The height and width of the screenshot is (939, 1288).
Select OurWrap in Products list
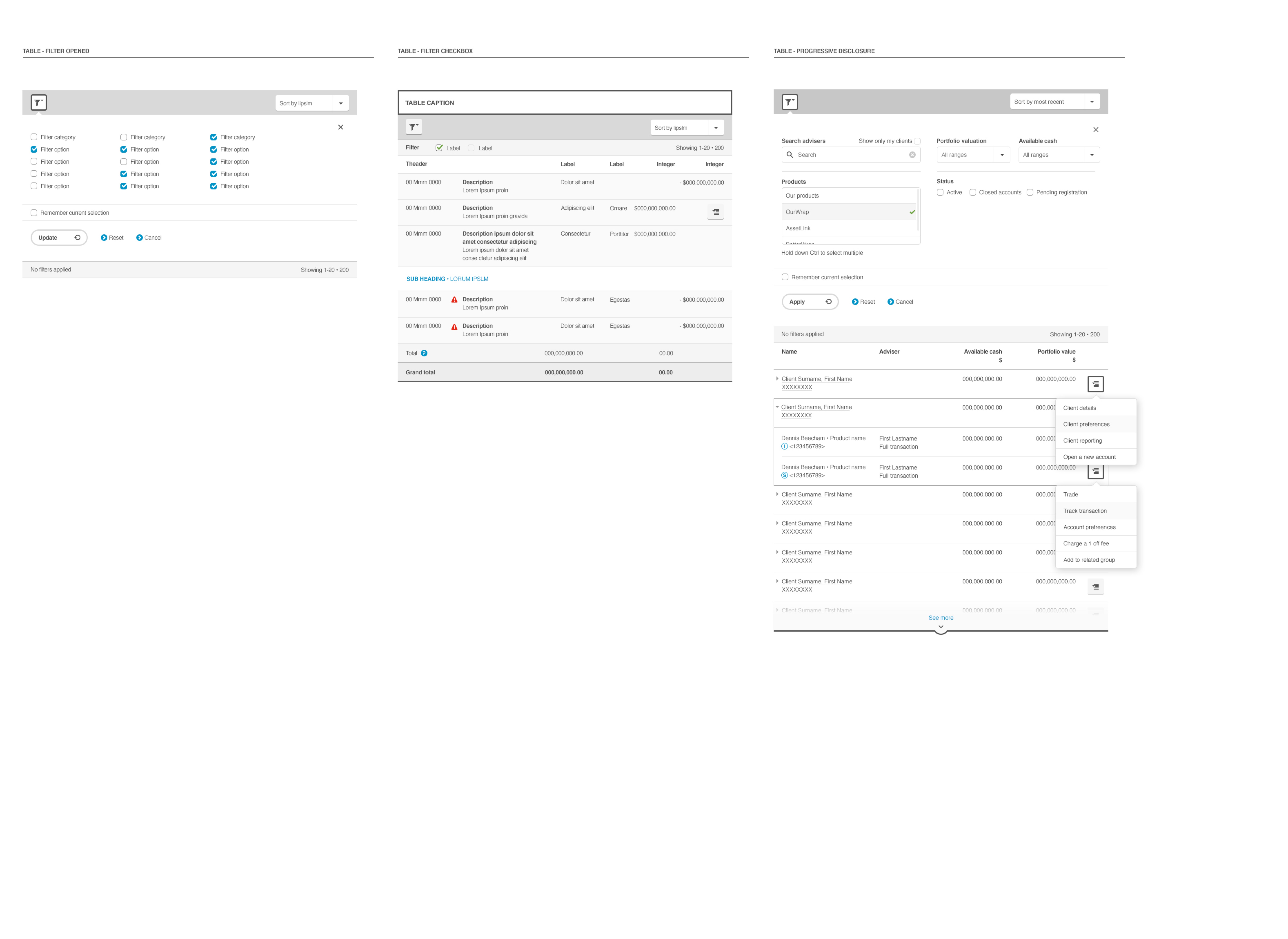pyautogui.click(x=850, y=212)
